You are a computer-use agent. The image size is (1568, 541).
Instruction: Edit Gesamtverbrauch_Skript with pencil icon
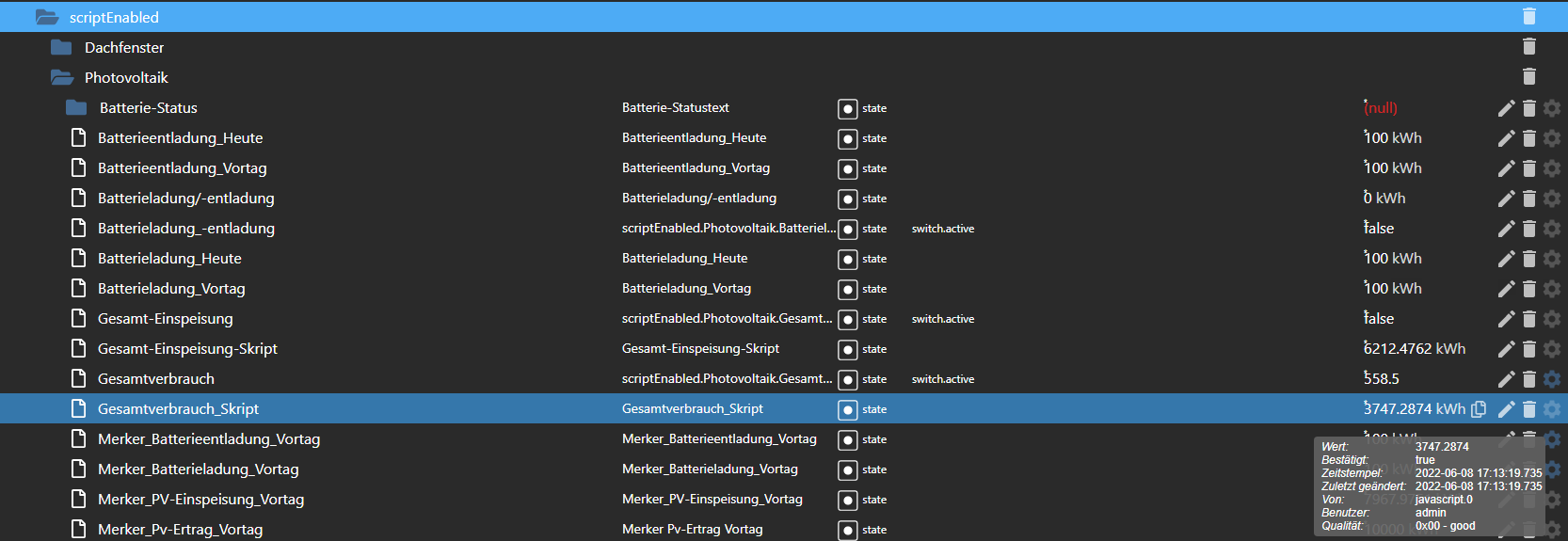coord(1506,409)
